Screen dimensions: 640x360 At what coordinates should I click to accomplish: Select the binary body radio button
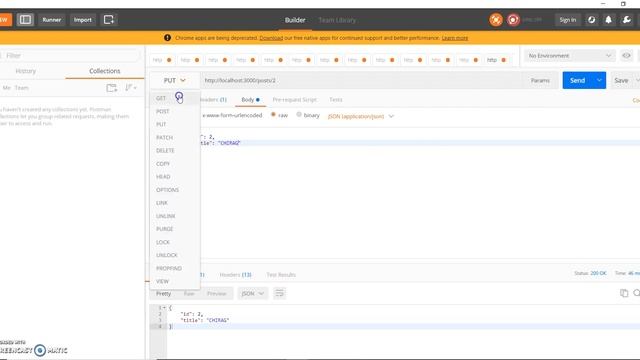tap(299, 115)
